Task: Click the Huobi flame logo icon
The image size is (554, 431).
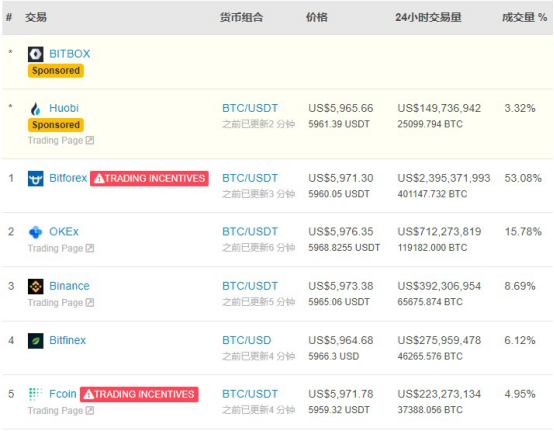Action: coord(36,108)
